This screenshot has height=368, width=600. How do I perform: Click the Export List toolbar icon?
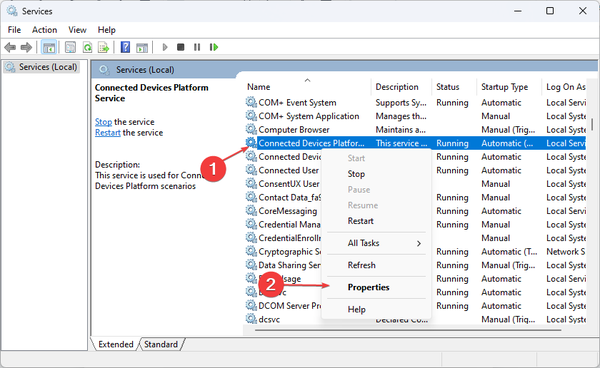(x=104, y=47)
